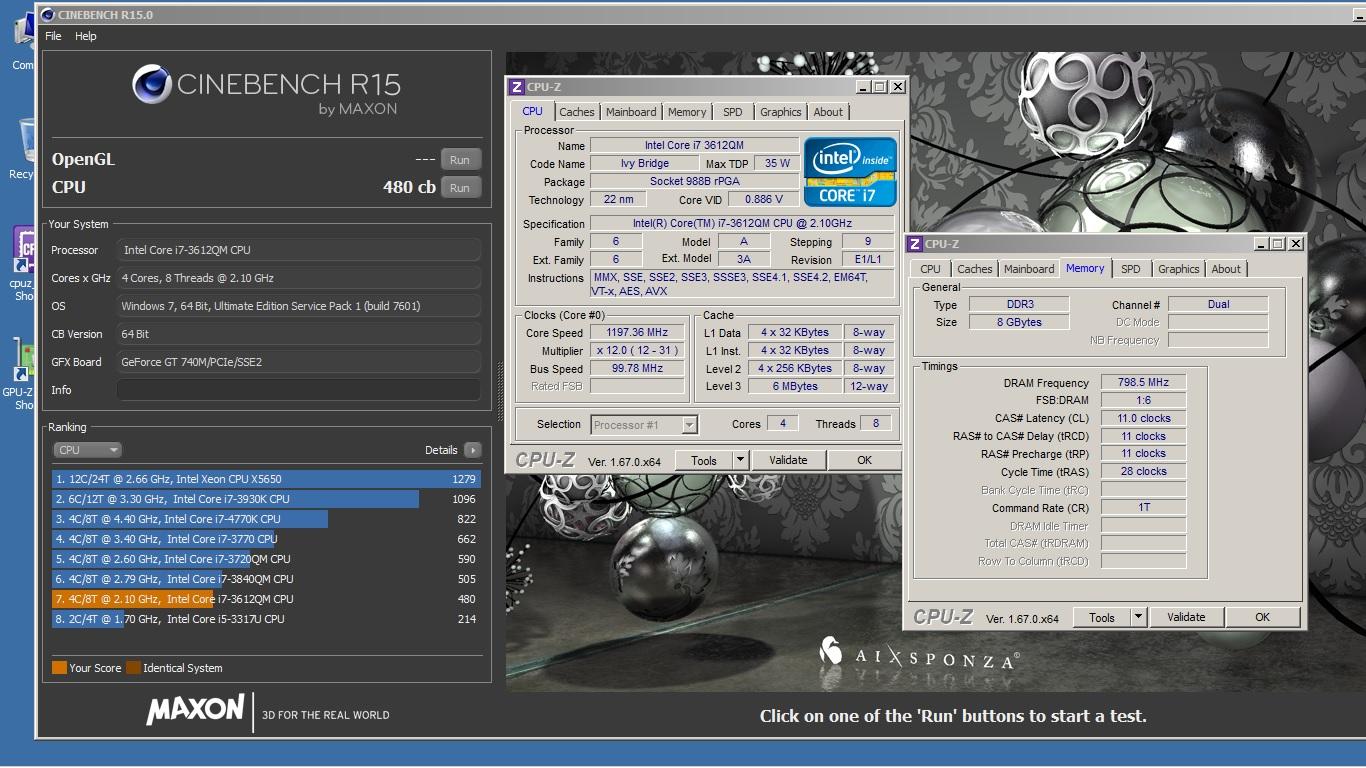Click OK in the CPU tab CPU-Z window
This screenshot has height=768, width=1366.
point(864,460)
